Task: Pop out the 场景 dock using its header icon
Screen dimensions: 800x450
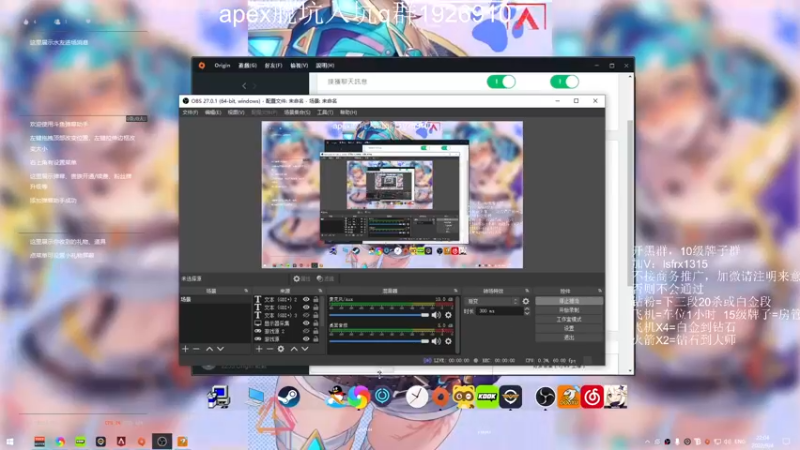Action: 246,291
